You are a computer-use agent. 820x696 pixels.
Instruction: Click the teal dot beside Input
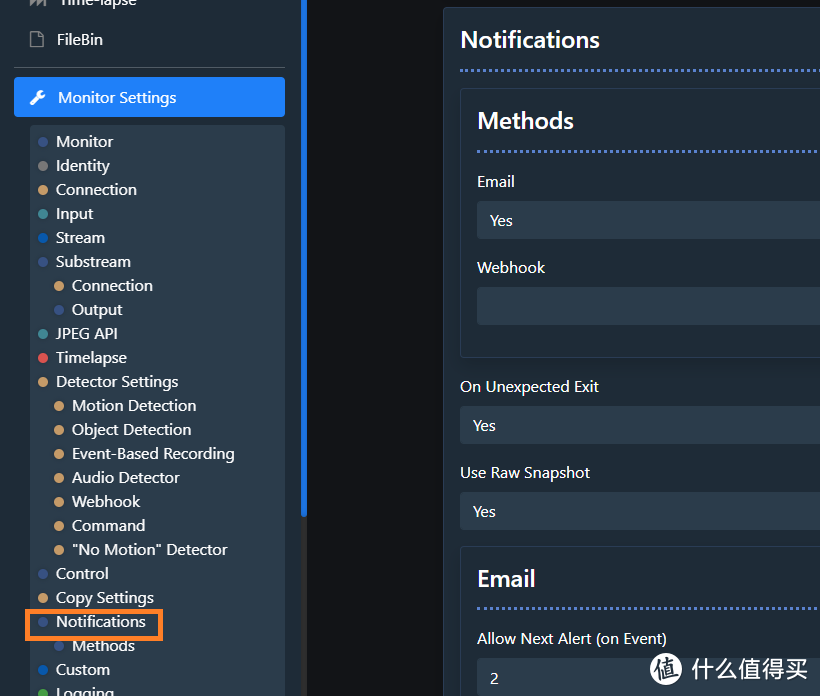coord(43,214)
